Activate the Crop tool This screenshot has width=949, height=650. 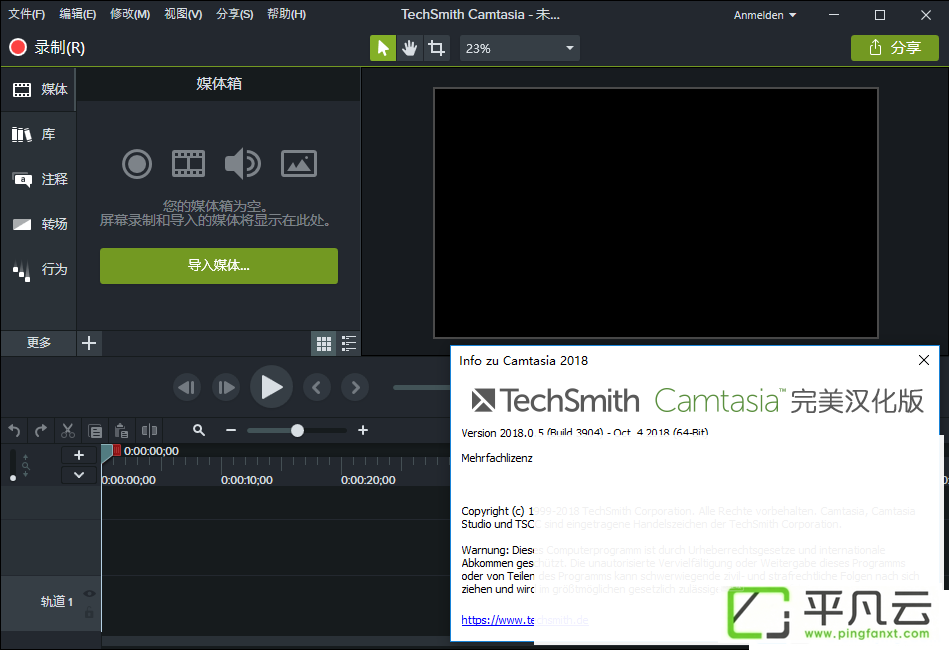[436, 48]
